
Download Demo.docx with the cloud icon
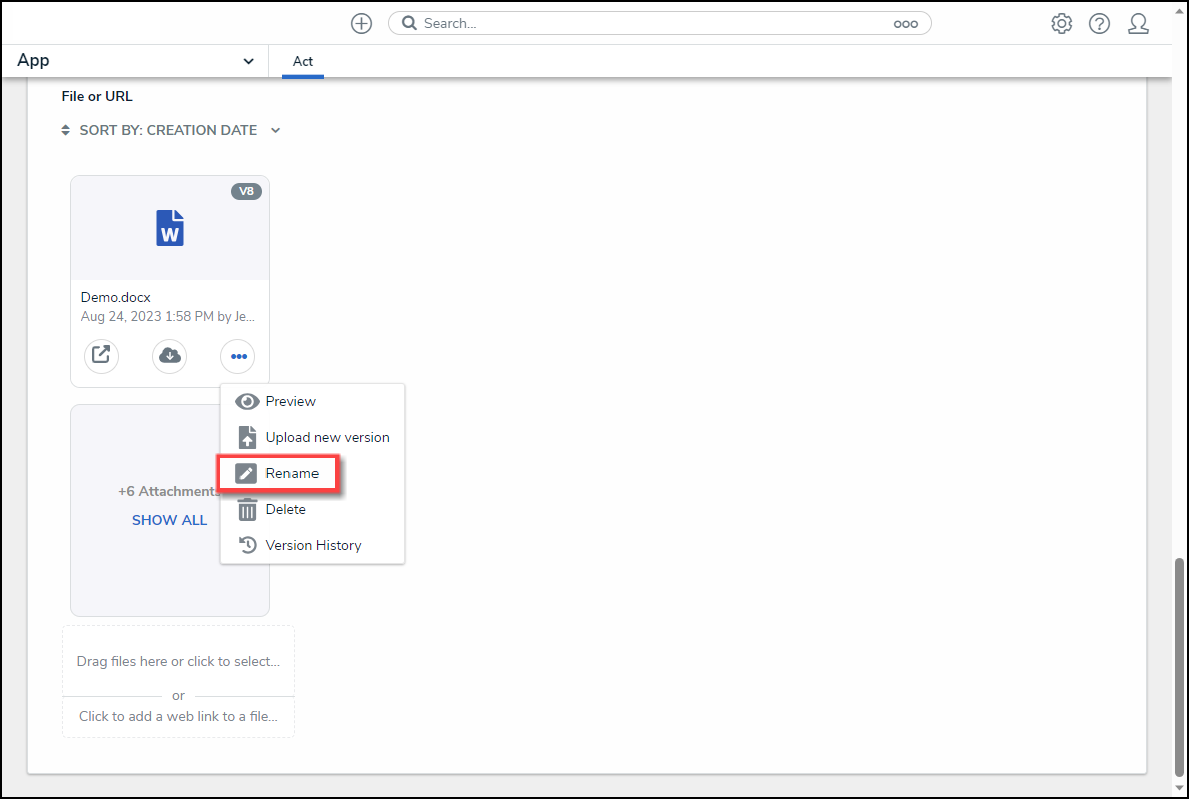point(169,356)
